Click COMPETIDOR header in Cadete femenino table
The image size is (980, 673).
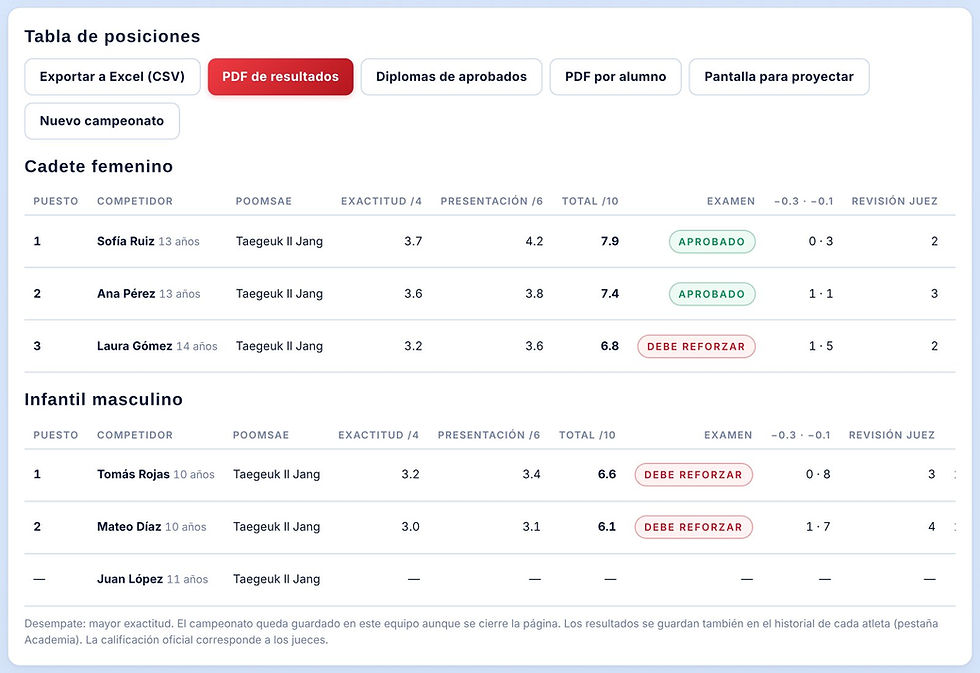(x=135, y=201)
